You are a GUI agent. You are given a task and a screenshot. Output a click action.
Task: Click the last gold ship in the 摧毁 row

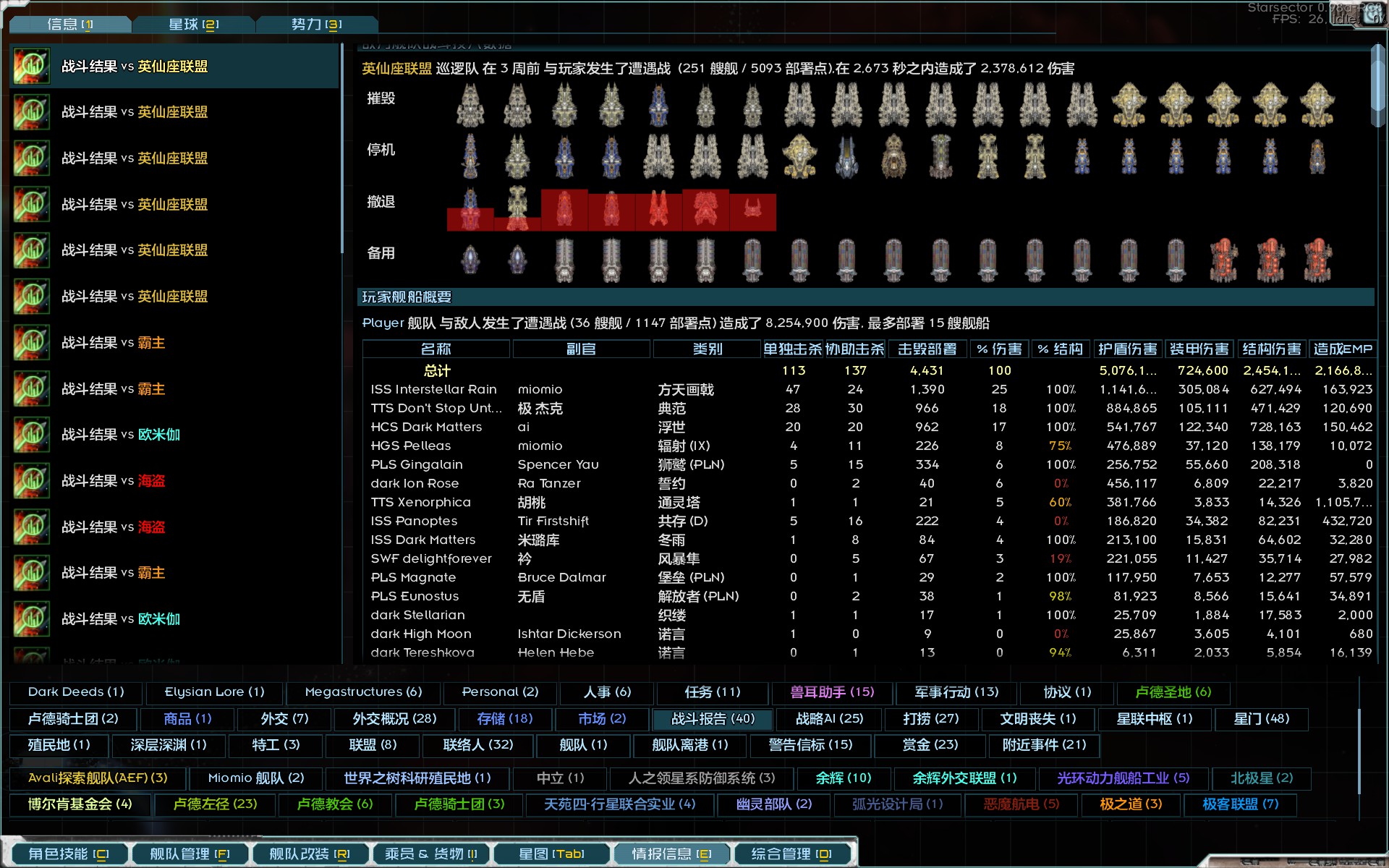(1317, 105)
